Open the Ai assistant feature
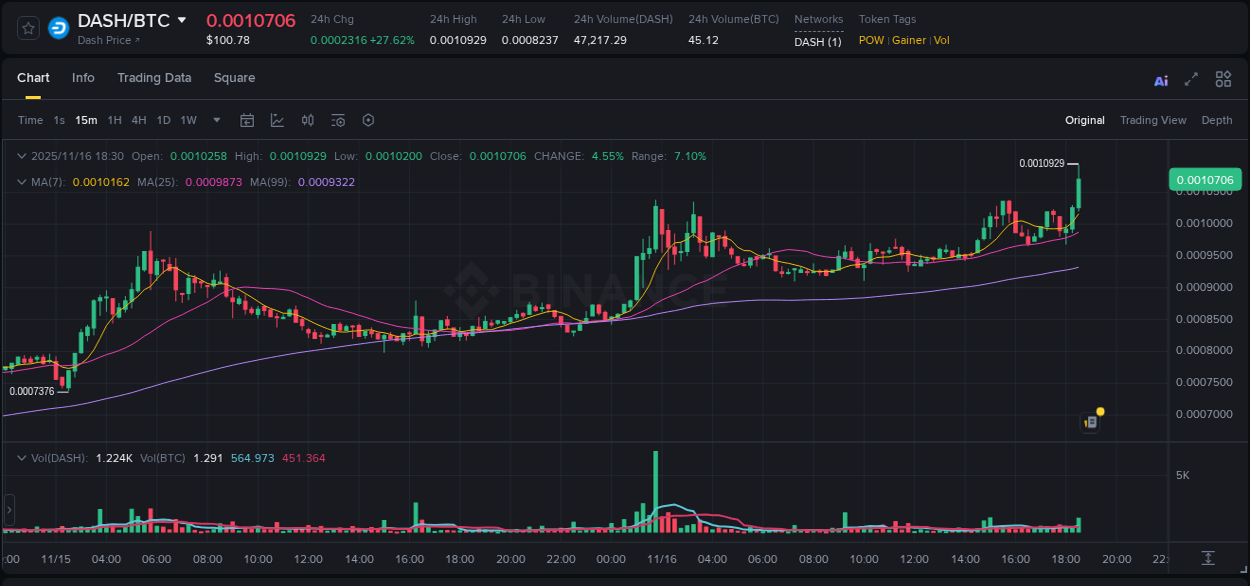The width and height of the screenshot is (1250, 586). coord(1160,80)
